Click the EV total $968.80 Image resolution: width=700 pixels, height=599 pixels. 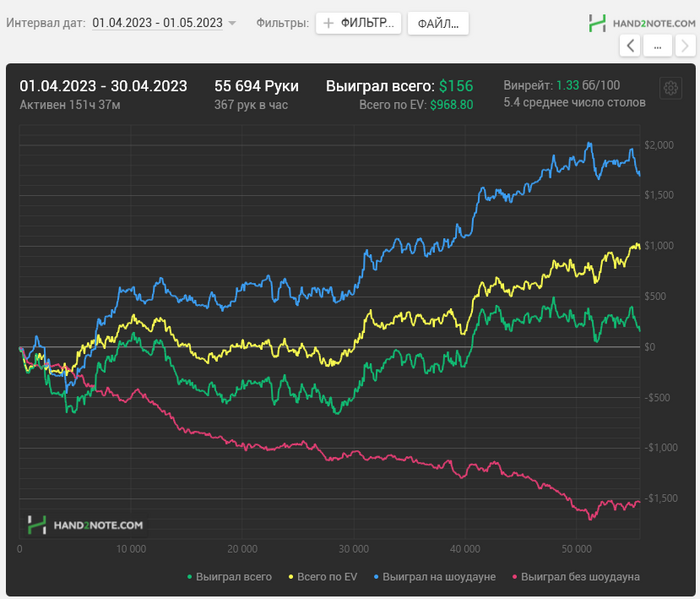451,105
